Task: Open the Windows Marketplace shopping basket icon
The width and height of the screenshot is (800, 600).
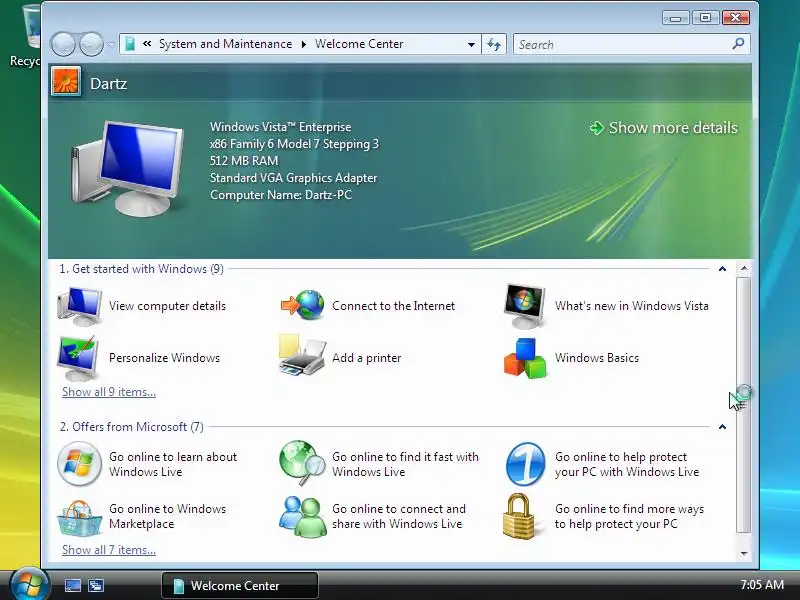Action: (x=79, y=518)
